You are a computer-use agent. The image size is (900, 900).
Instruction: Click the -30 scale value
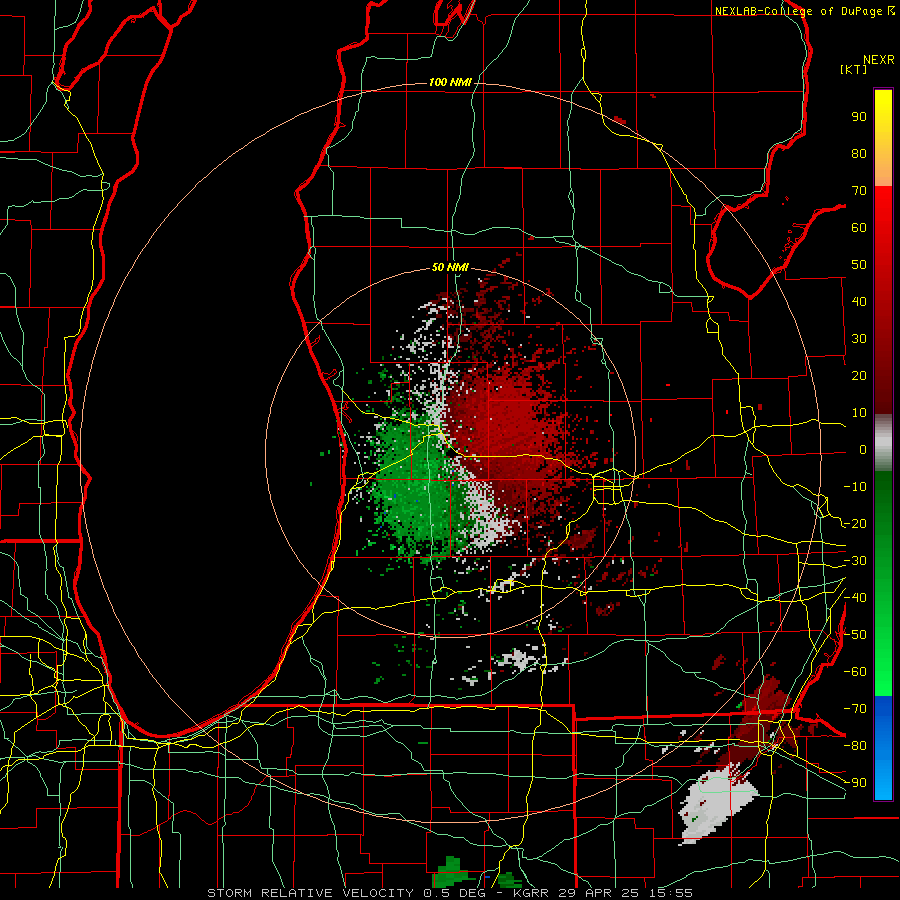855,561
